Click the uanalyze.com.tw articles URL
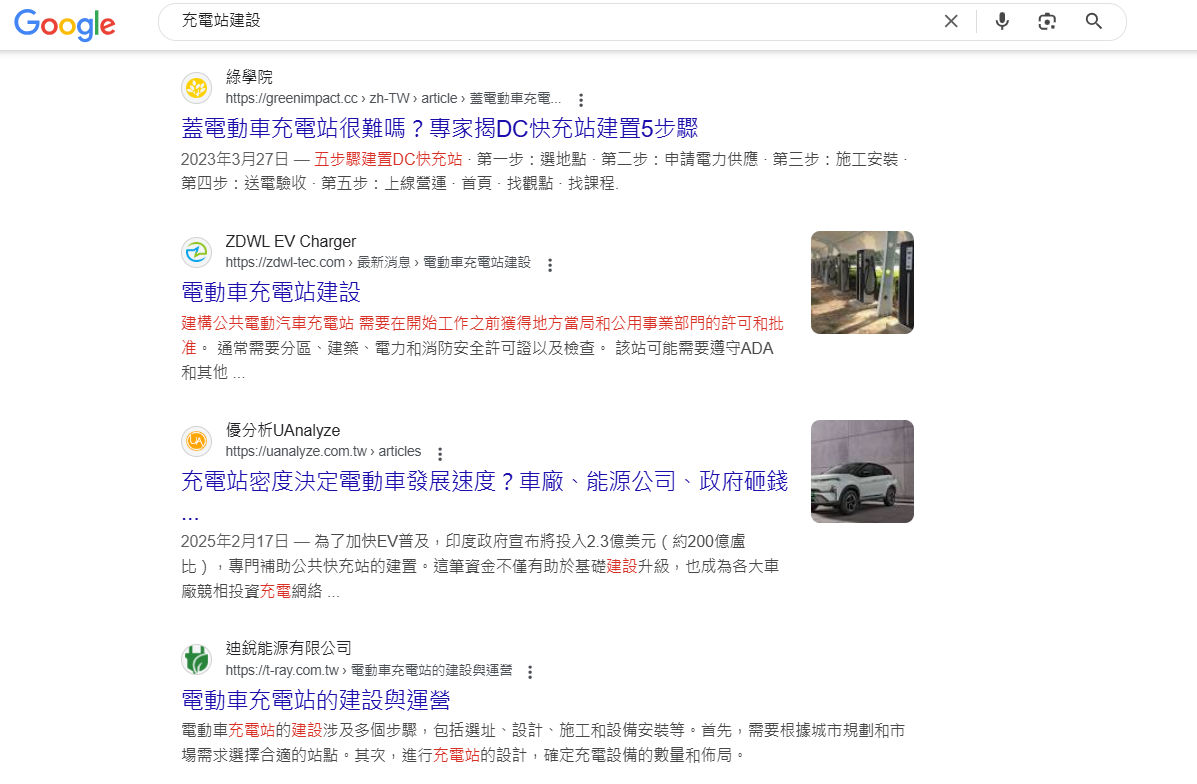 tap(323, 452)
